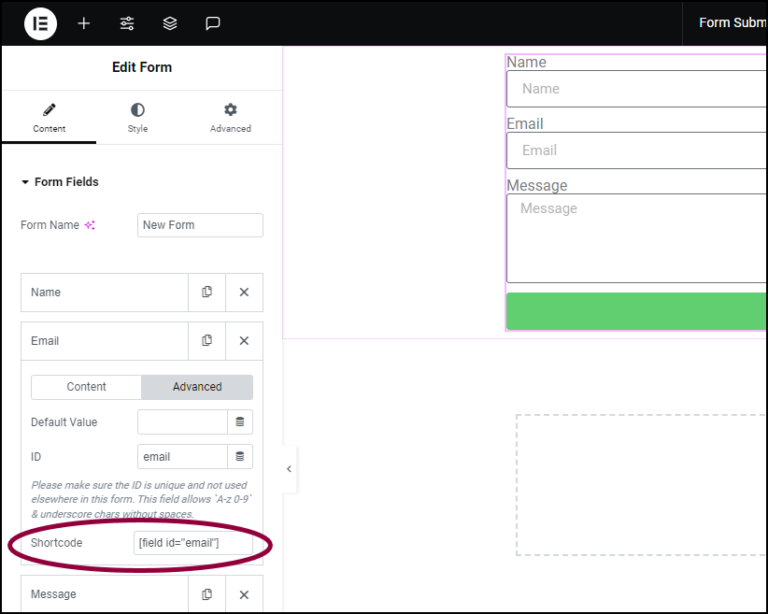Duplicate the Message field item
Image resolution: width=768 pixels, height=614 pixels.
click(207, 594)
